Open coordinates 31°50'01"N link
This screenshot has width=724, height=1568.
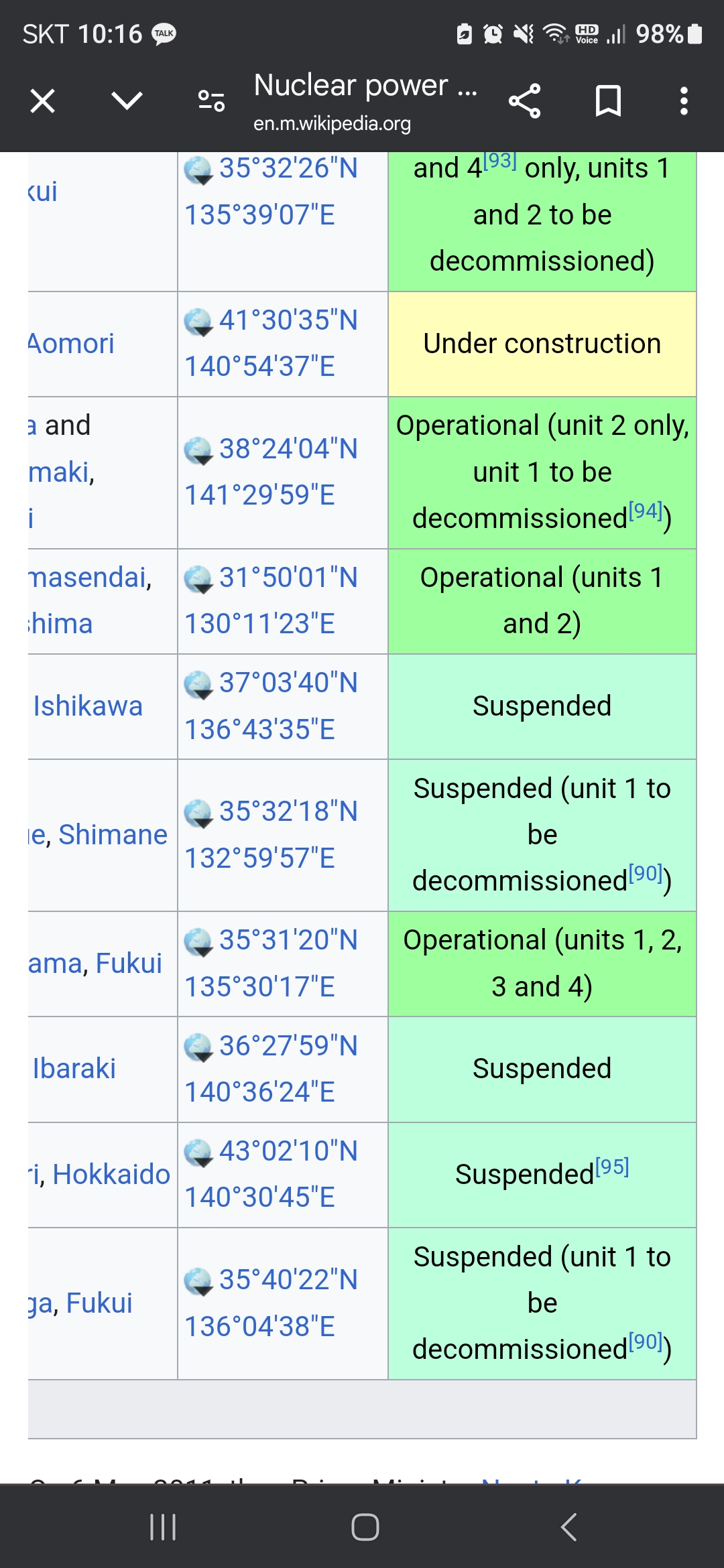288,578
